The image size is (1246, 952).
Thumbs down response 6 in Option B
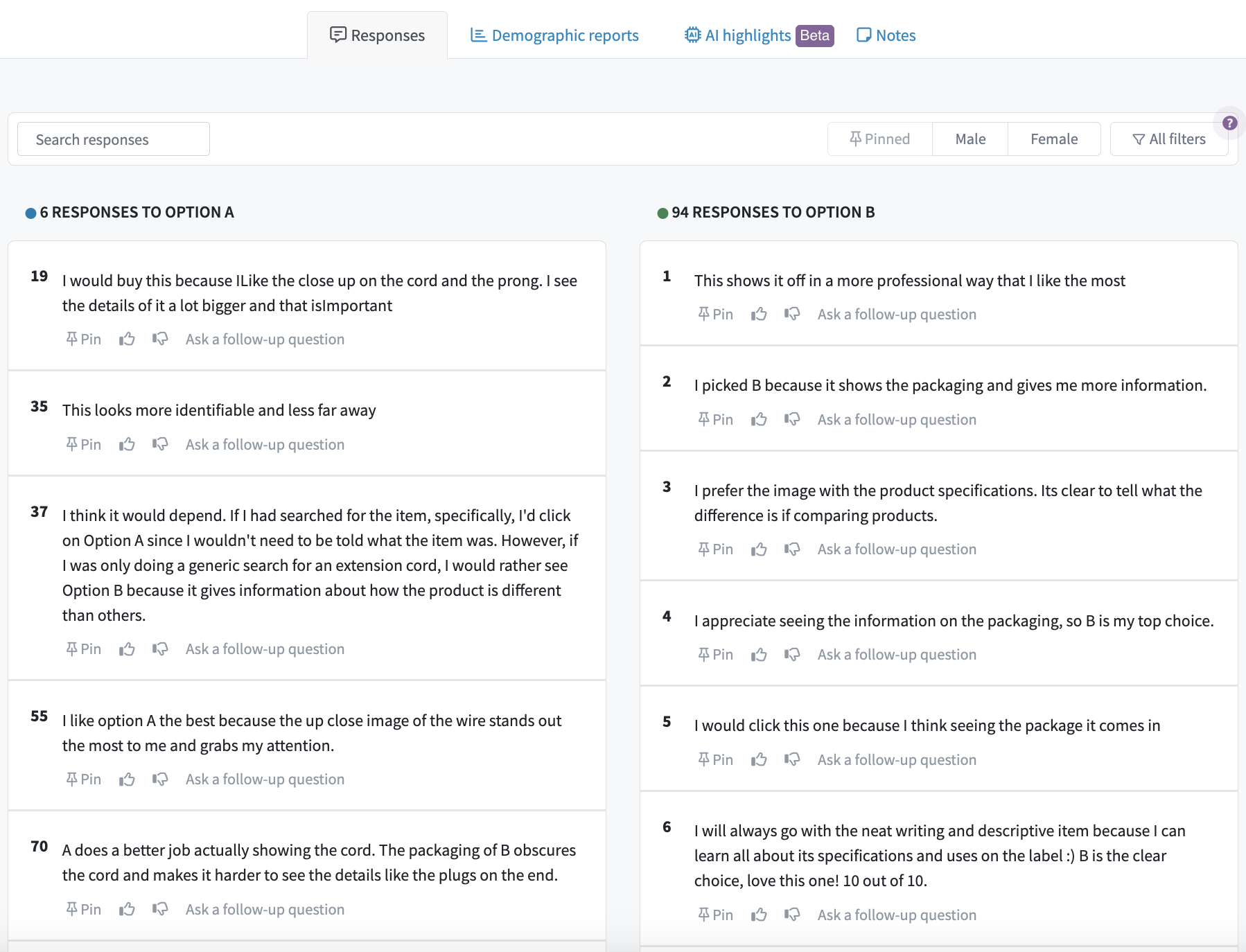click(792, 915)
